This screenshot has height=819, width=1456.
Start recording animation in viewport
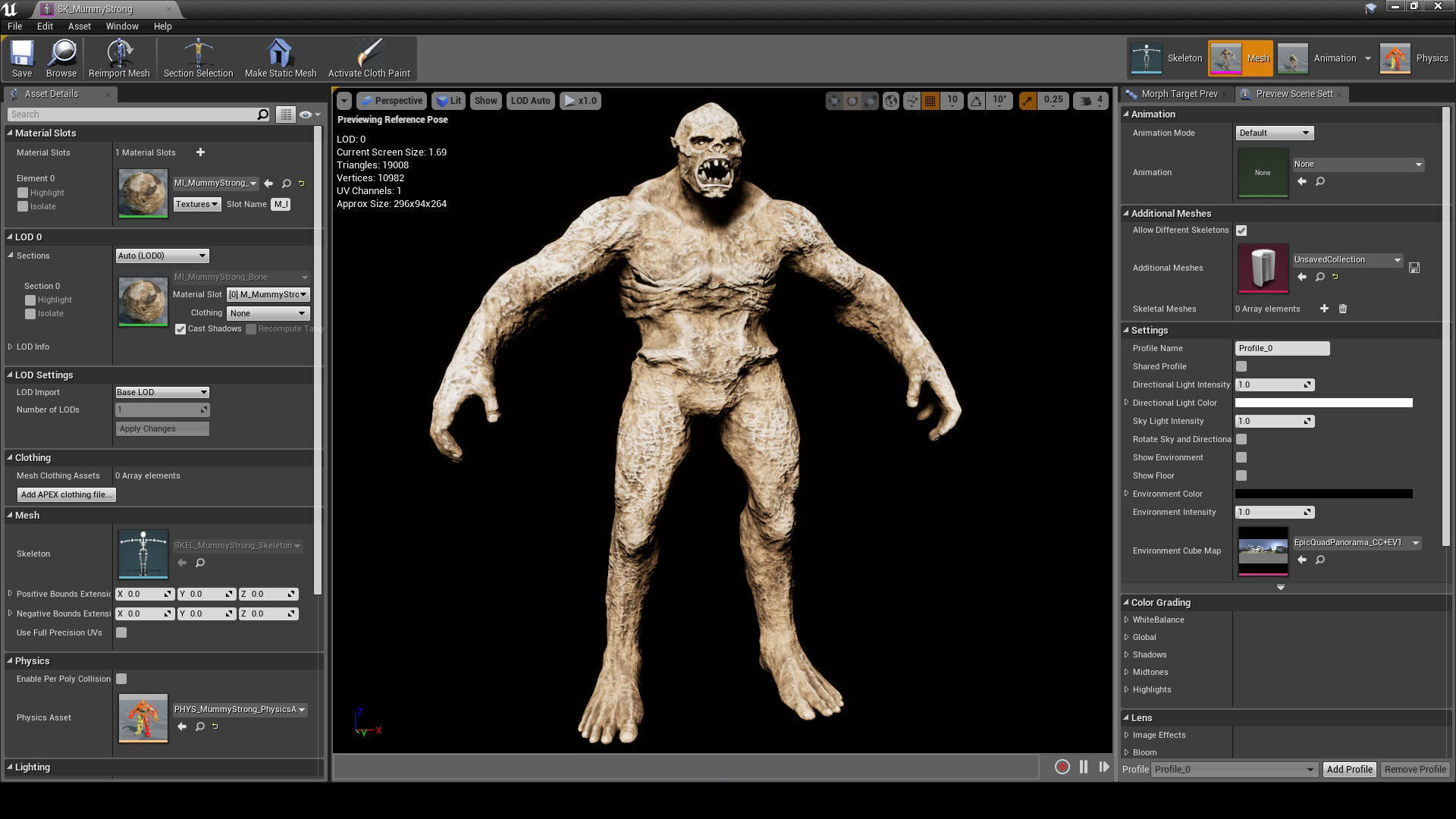coord(1062,767)
